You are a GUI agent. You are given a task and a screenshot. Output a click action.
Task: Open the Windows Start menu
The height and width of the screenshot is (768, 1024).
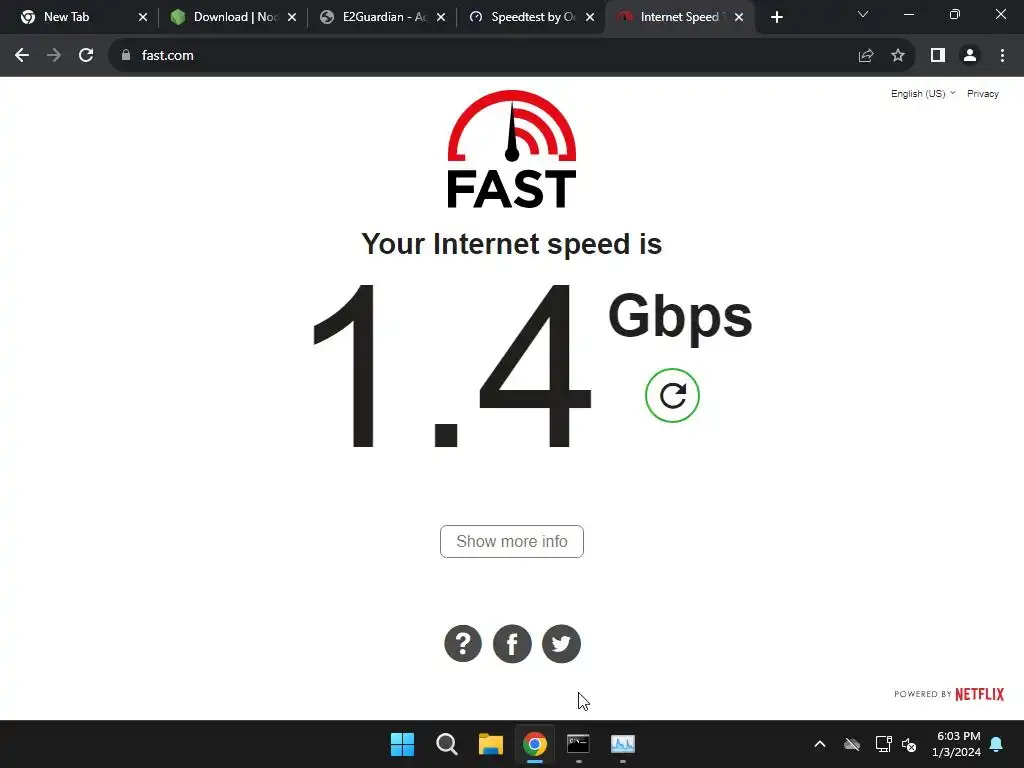click(402, 744)
